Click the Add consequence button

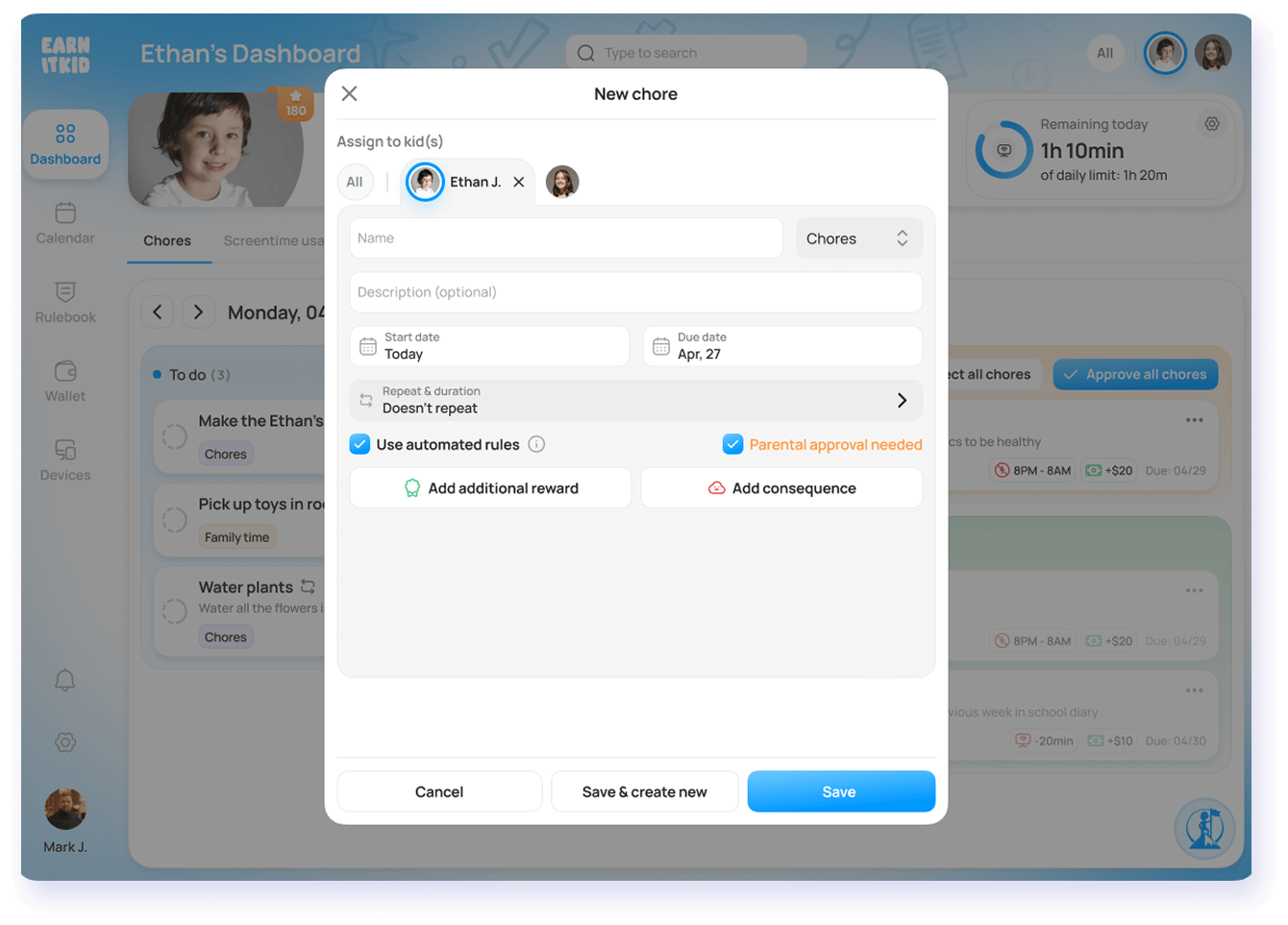point(781,488)
